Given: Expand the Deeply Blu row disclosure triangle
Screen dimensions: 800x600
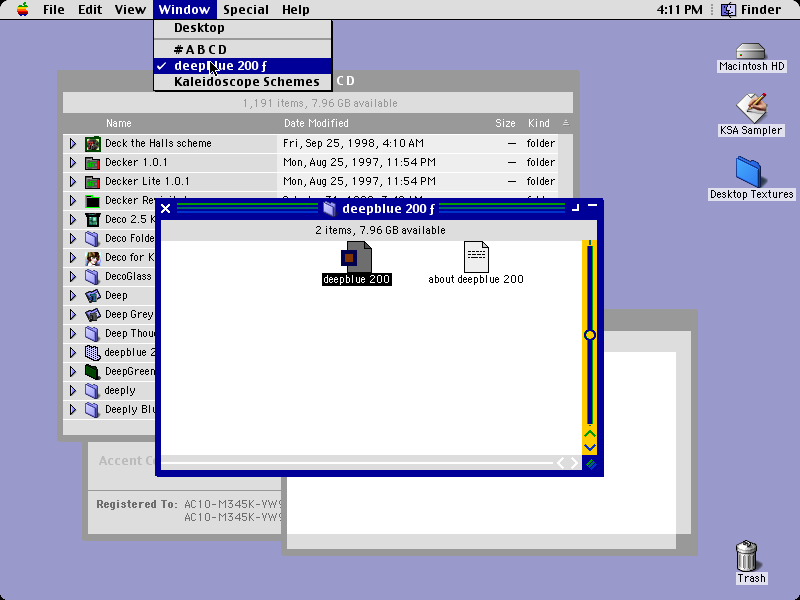Looking at the screenshot, I should 73,410.
